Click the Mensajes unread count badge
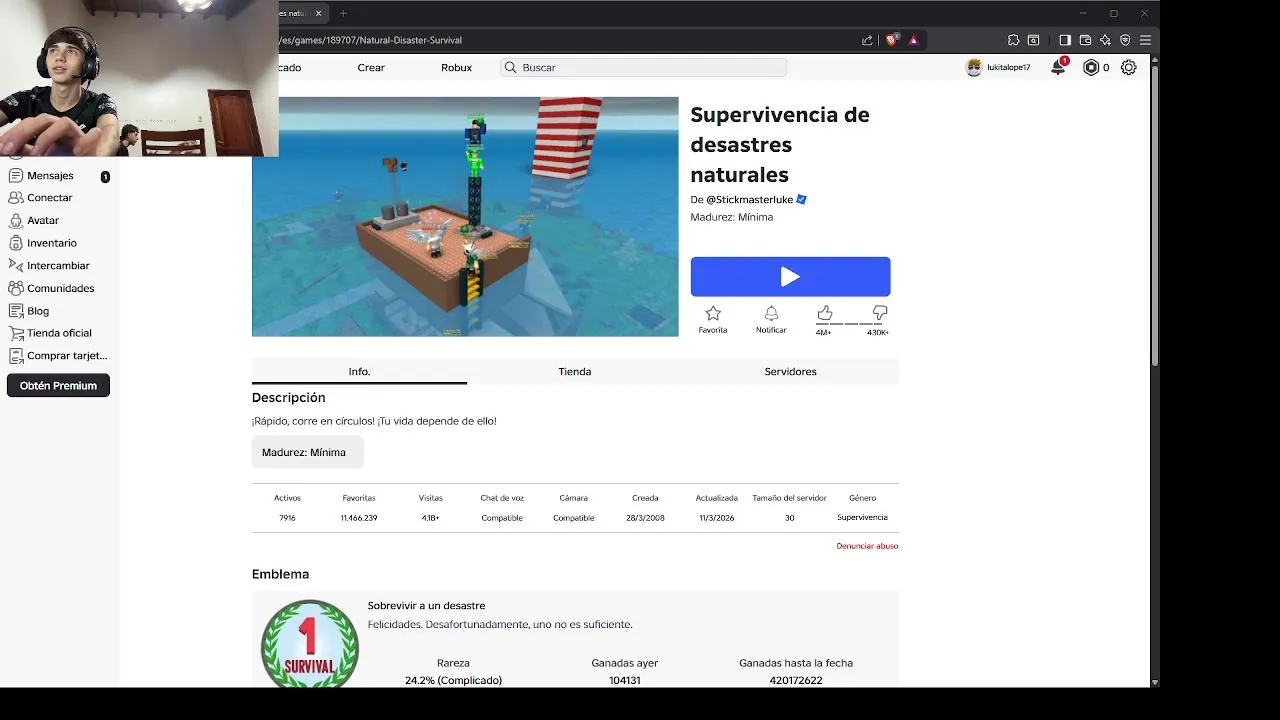 coord(105,177)
